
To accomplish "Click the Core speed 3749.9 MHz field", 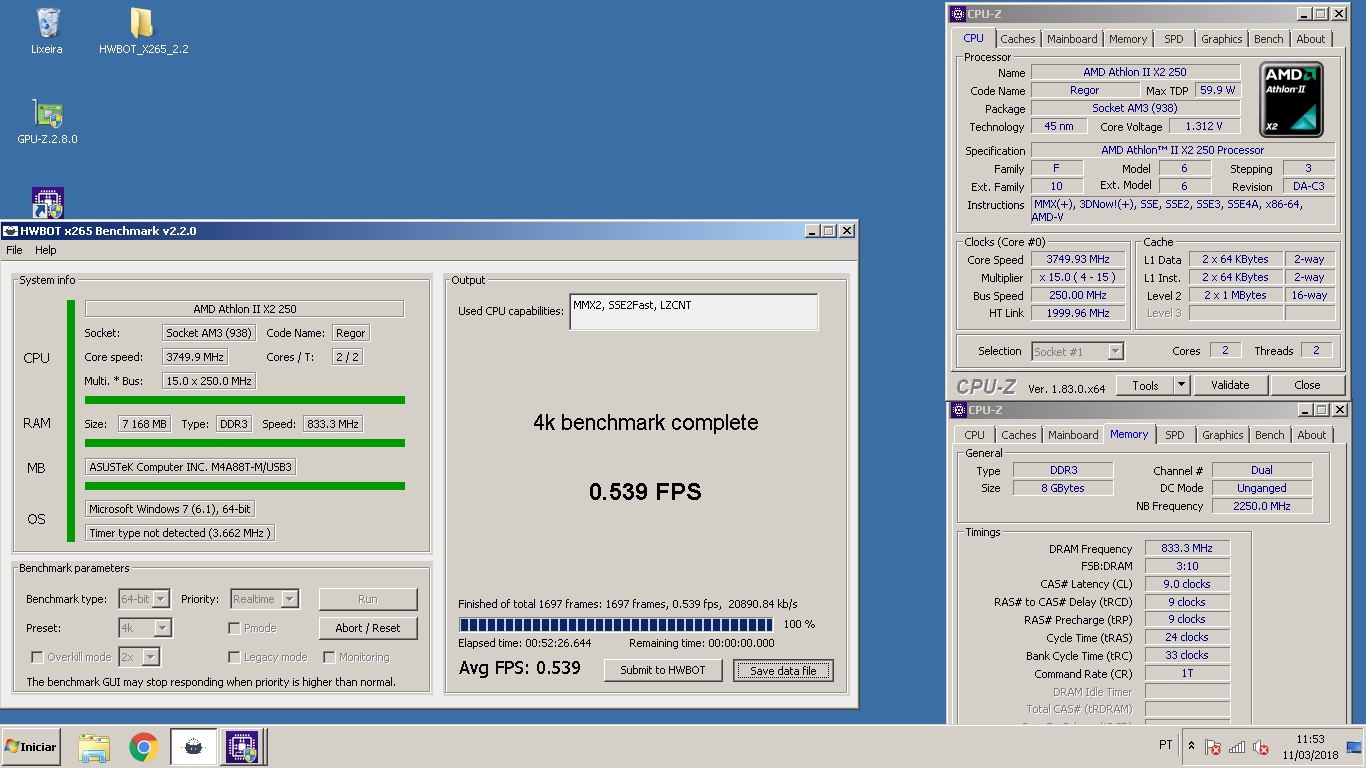I will tap(195, 357).
